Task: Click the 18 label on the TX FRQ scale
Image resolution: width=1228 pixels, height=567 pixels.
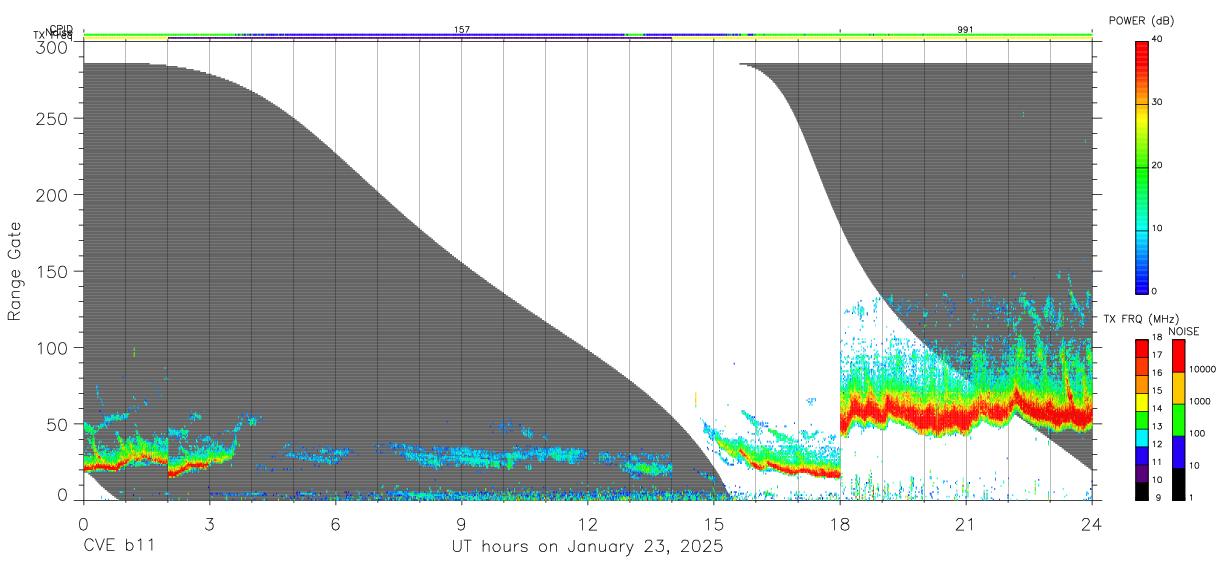Action: (x=1157, y=339)
